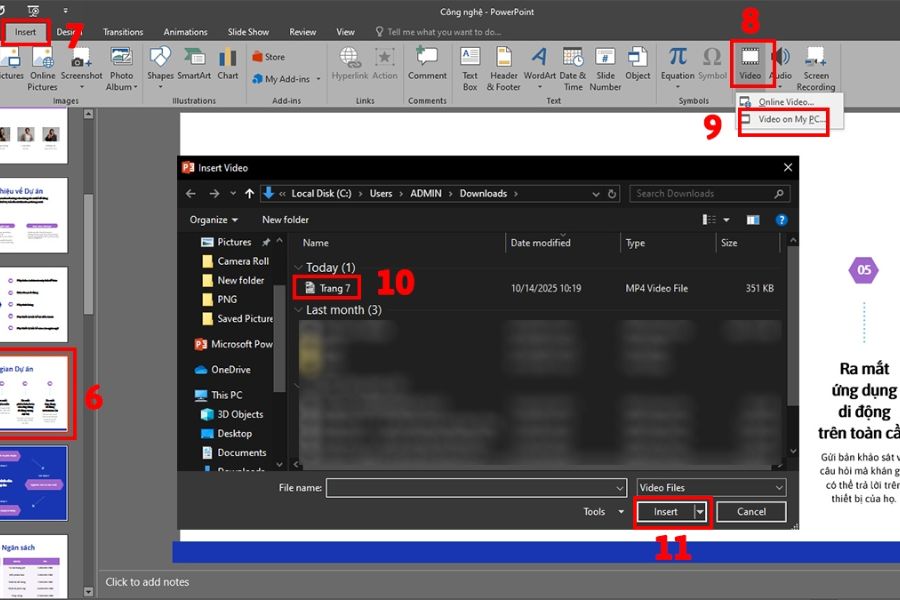Open the Video Files type dropdown
900x600 pixels.
711,487
